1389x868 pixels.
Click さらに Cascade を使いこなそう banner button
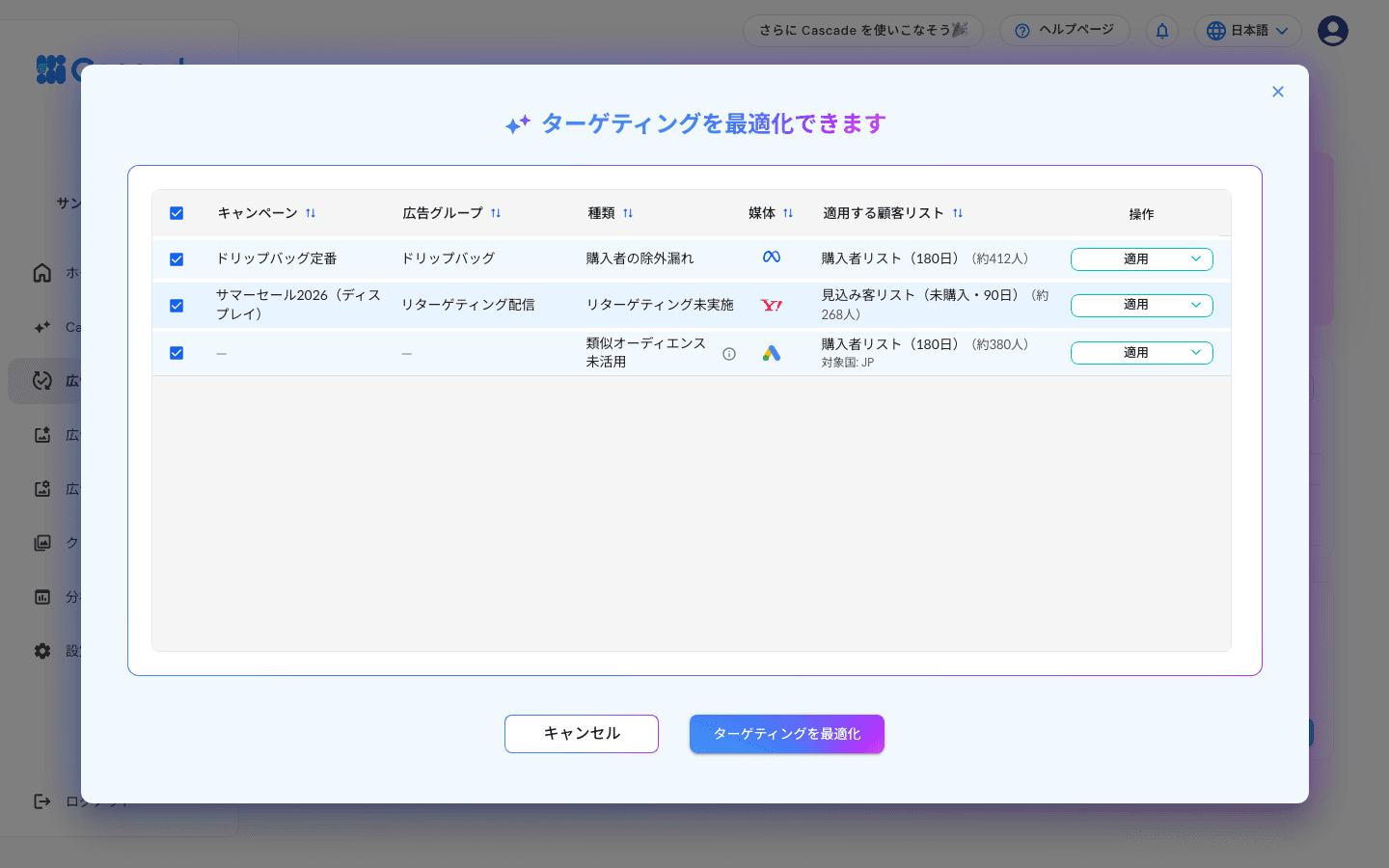click(863, 30)
